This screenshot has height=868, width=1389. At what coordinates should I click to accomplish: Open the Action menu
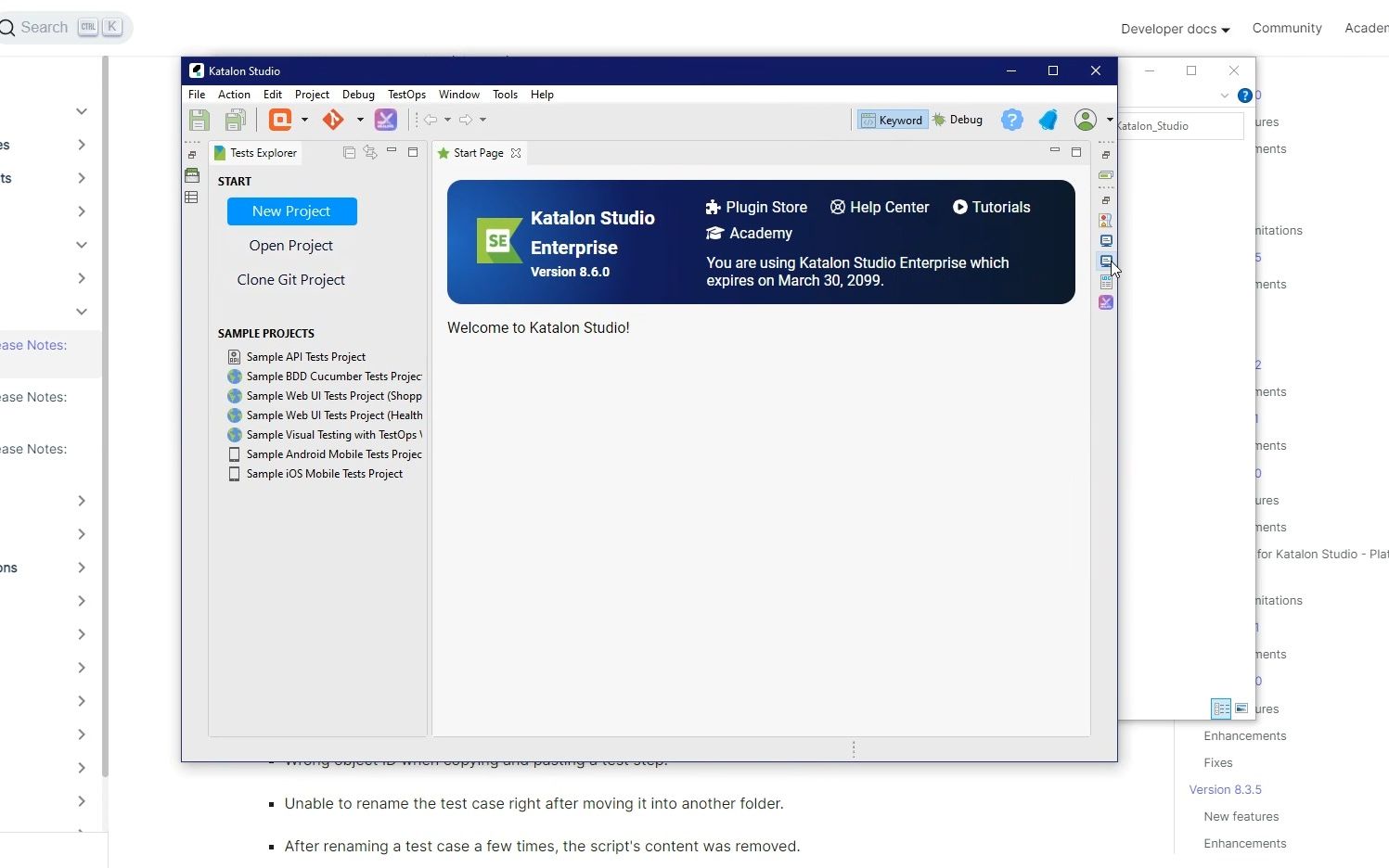click(234, 95)
